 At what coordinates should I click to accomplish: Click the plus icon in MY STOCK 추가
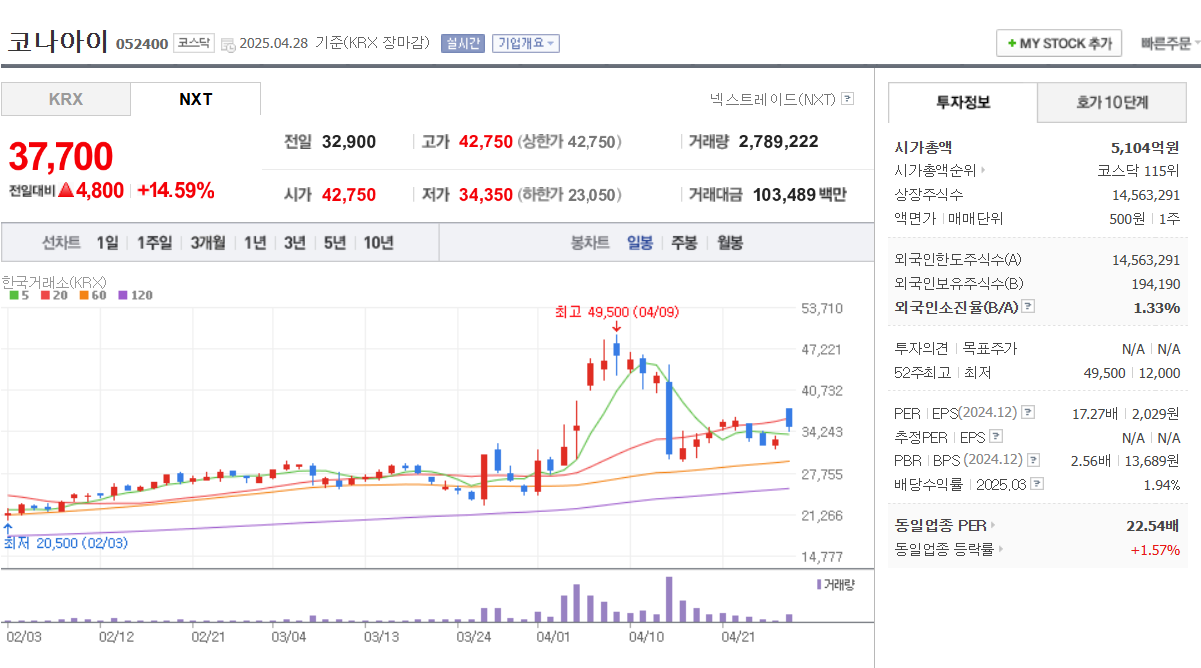pyautogui.click(x=1012, y=44)
